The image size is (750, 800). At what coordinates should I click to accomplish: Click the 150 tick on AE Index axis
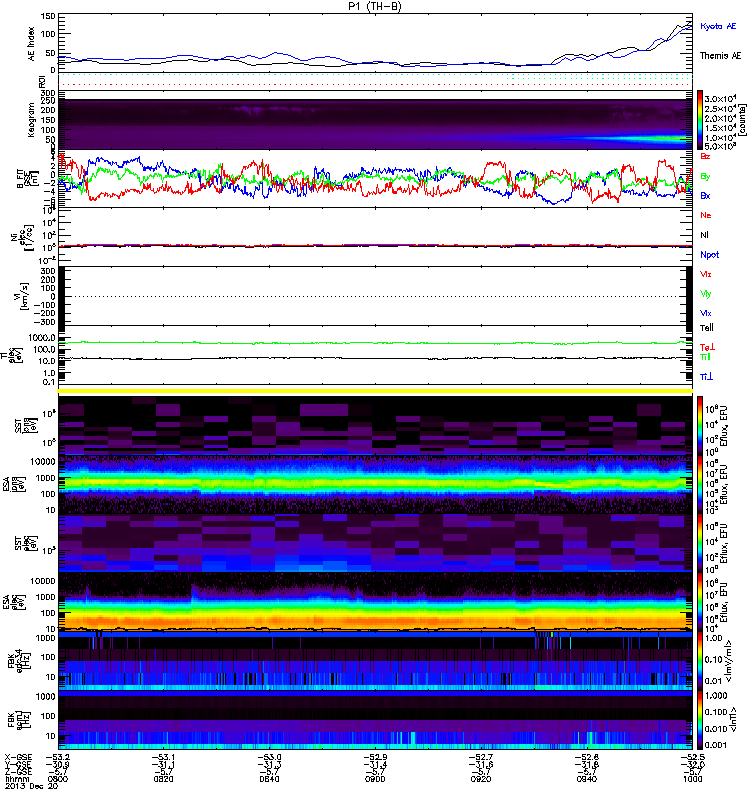[48, 16]
